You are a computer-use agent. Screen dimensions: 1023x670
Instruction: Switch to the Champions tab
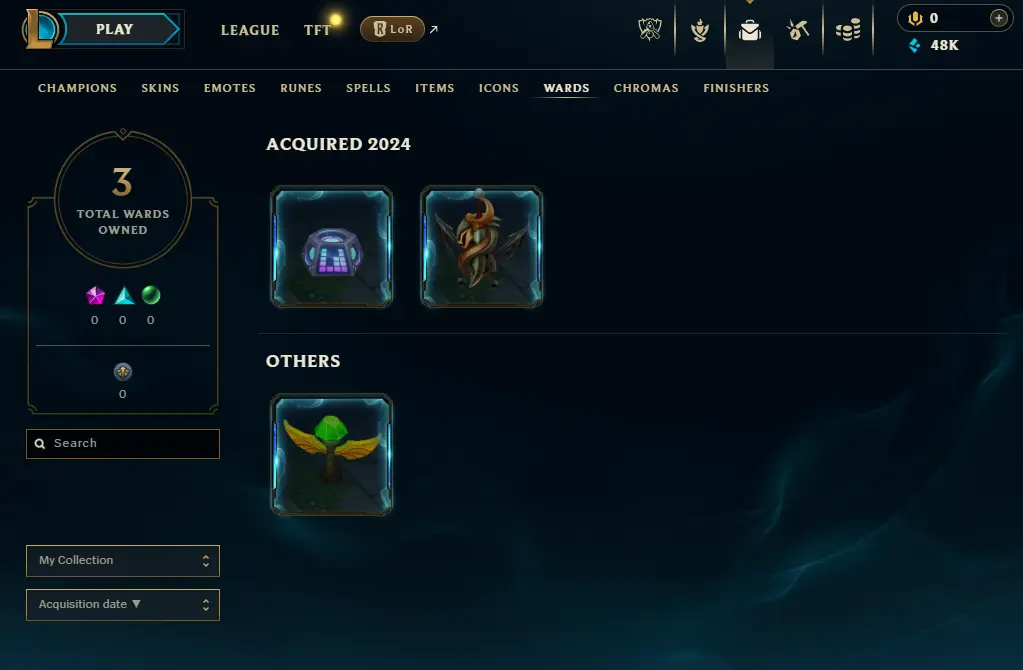77,88
